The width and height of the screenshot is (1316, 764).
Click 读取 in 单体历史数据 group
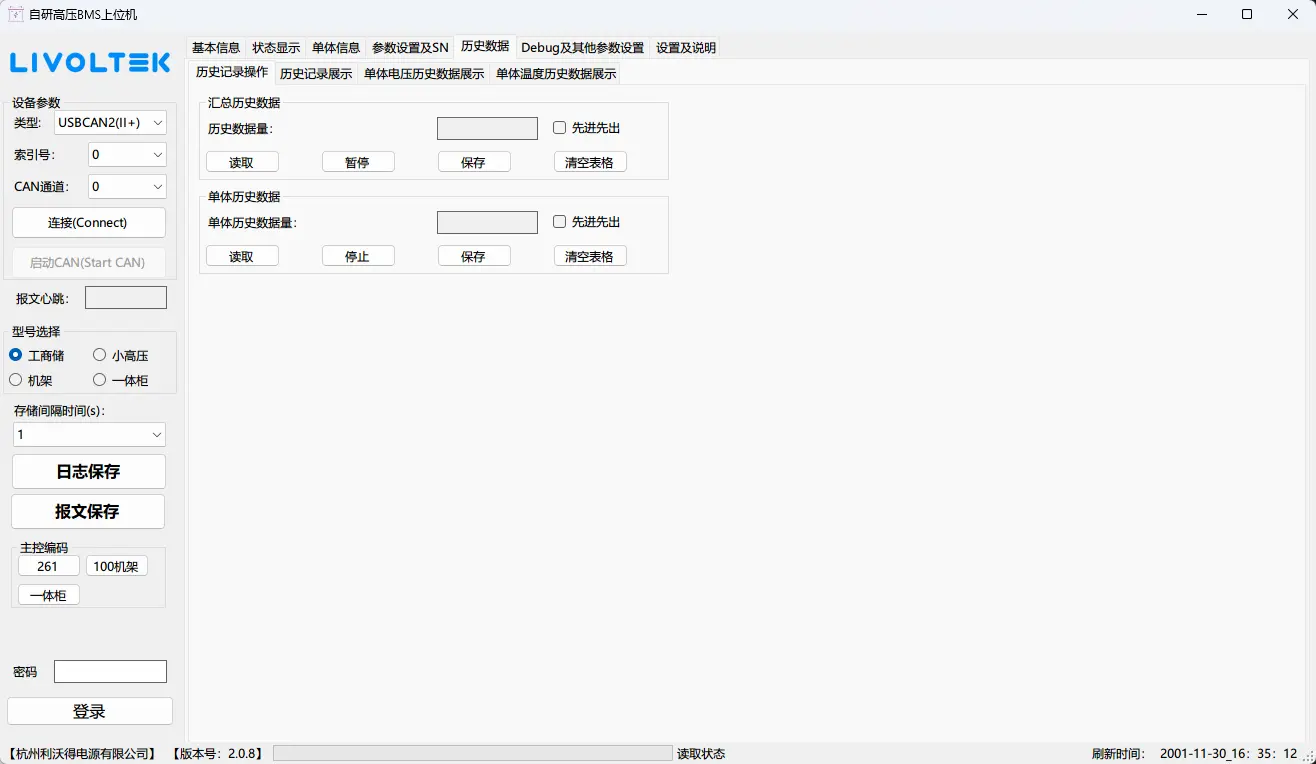[242, 256]
